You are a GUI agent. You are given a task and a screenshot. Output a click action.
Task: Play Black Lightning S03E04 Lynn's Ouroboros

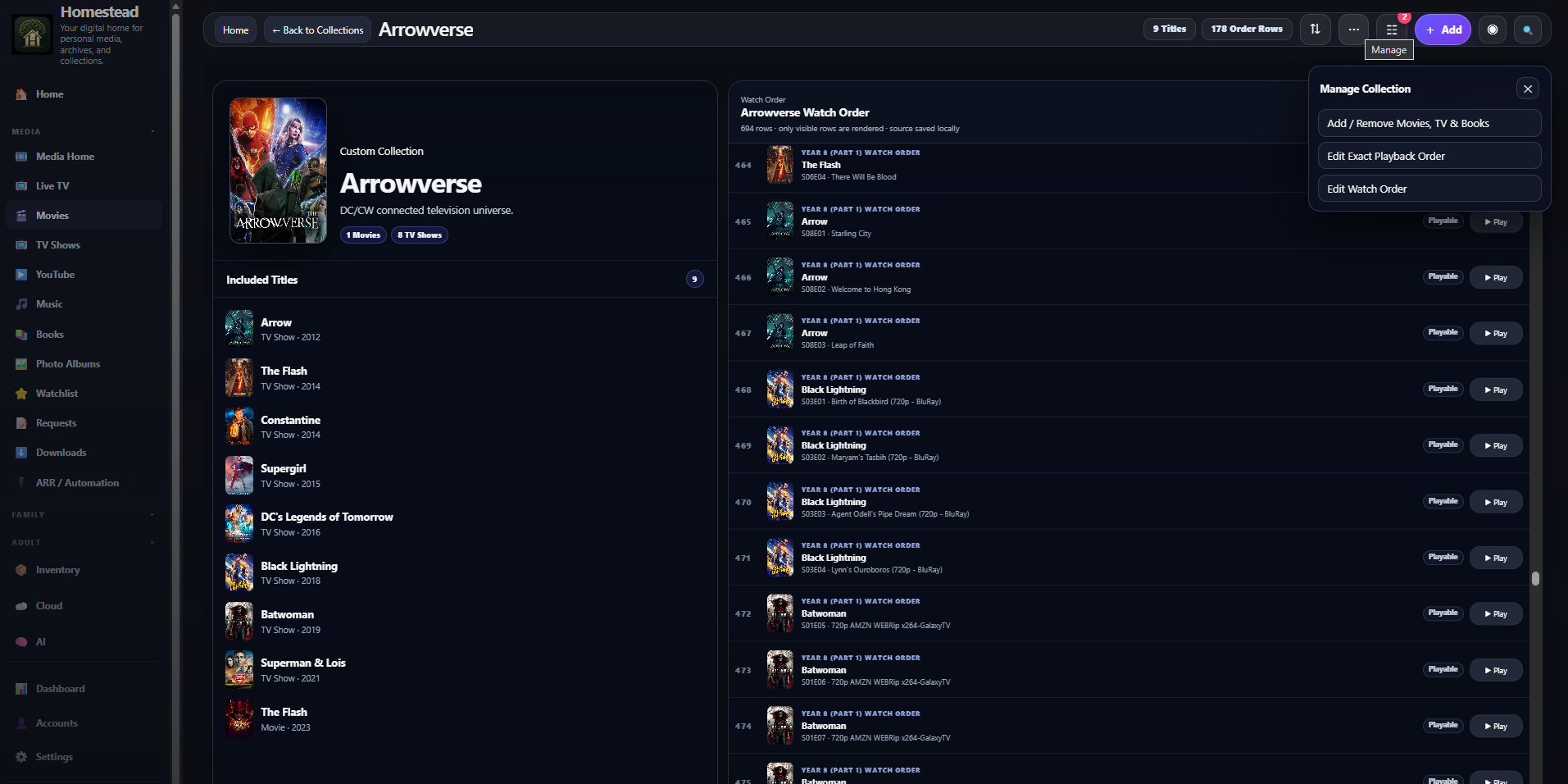click(1496, 558)
